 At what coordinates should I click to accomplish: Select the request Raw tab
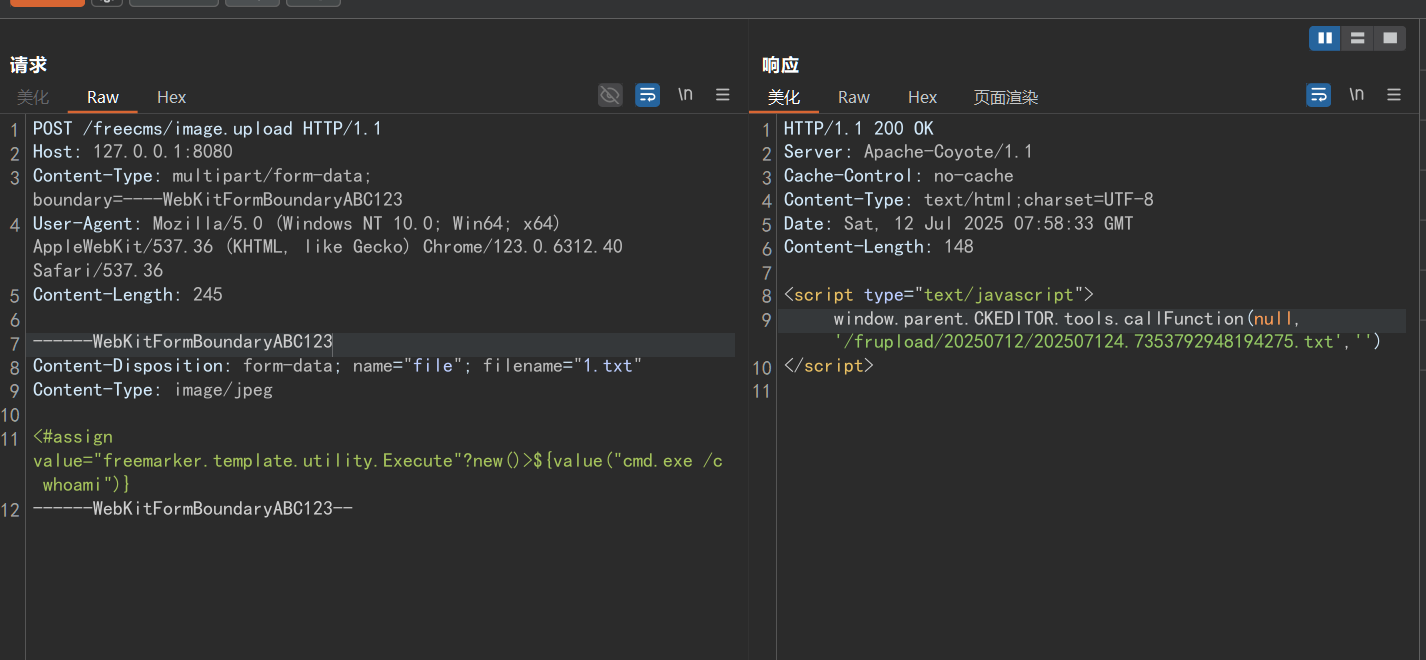pos(103,97)
